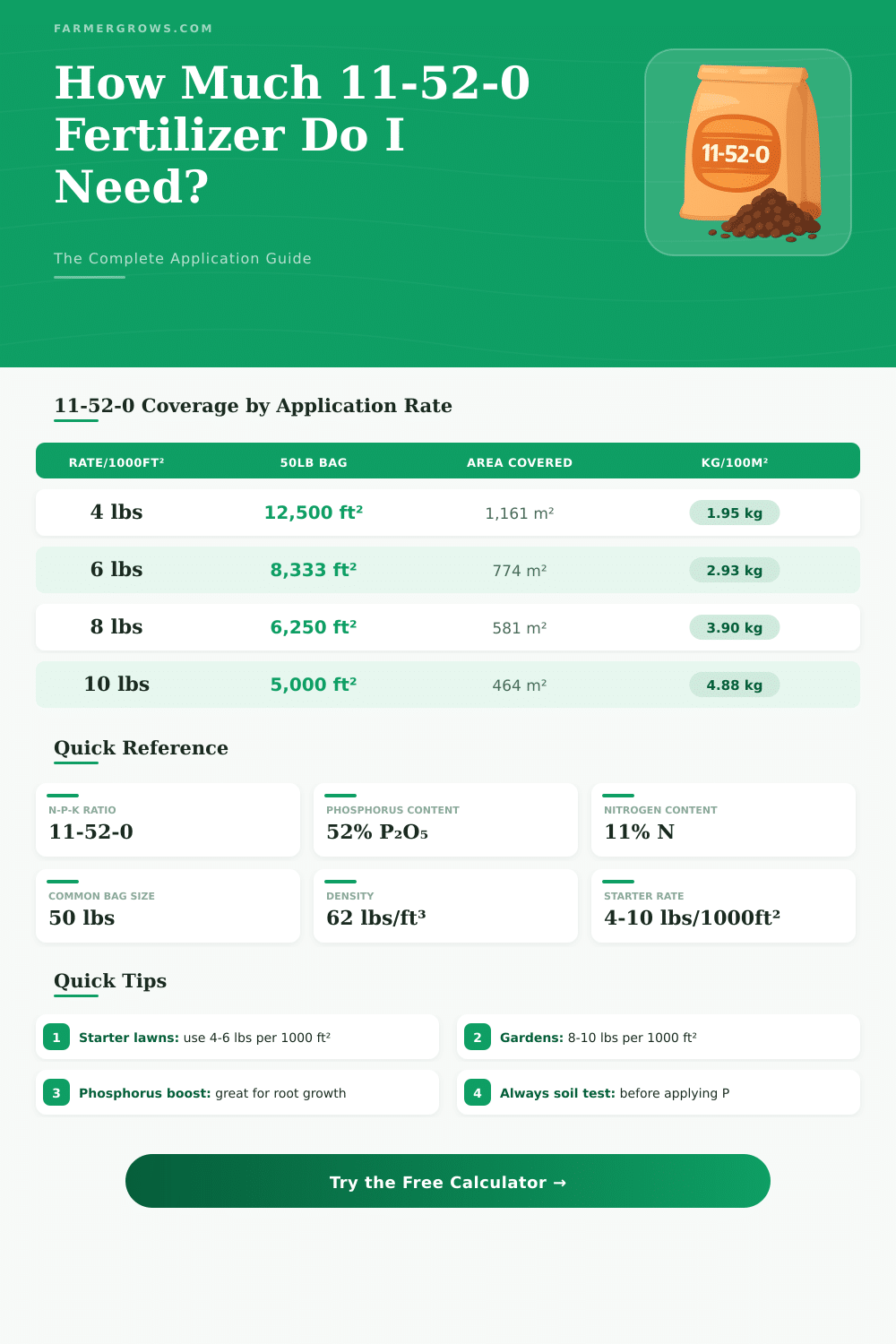Select the 1.95 kg pill badge
896x1344 pixels.
735,513
